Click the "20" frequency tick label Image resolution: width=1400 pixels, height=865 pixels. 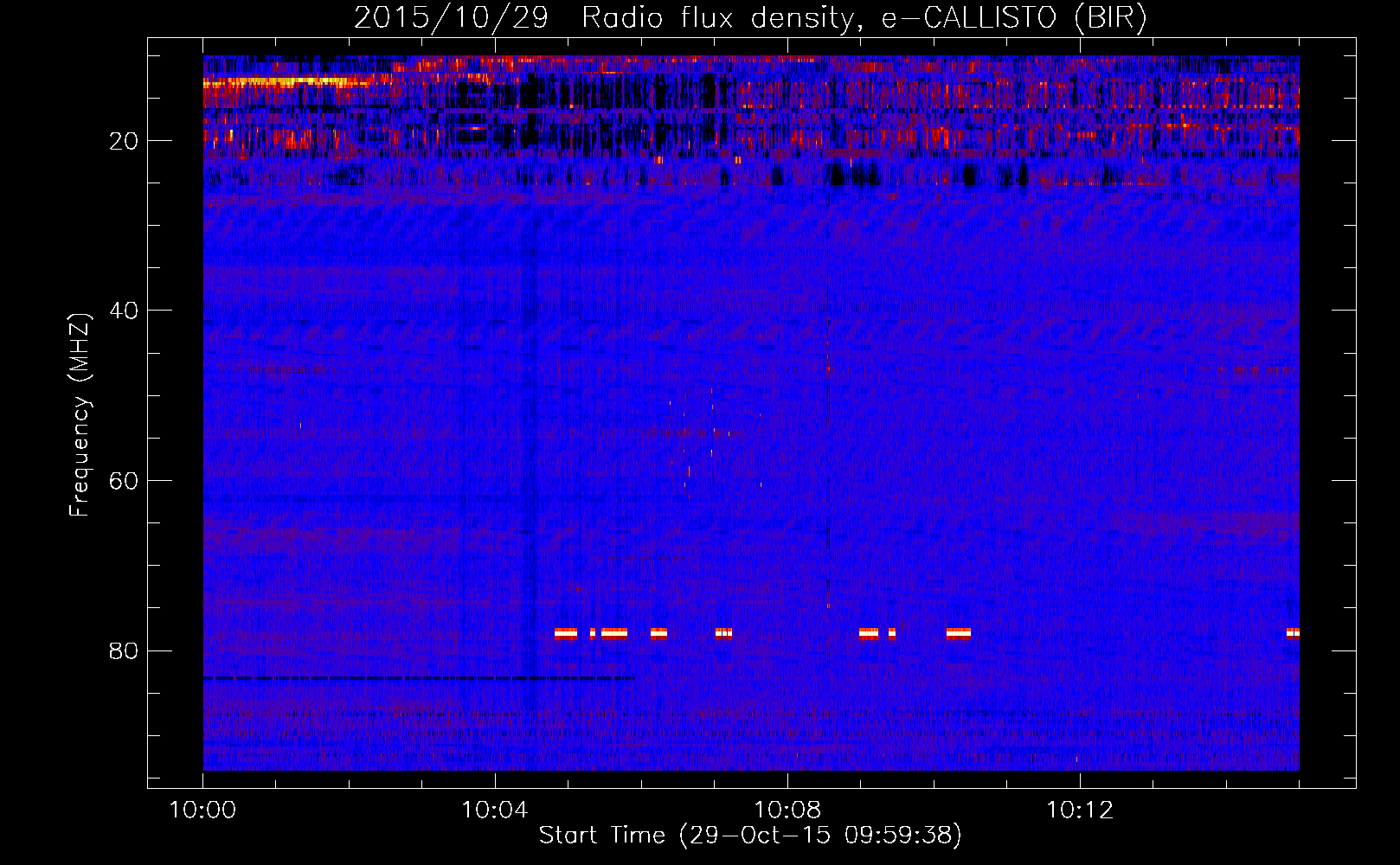[125, 141]
